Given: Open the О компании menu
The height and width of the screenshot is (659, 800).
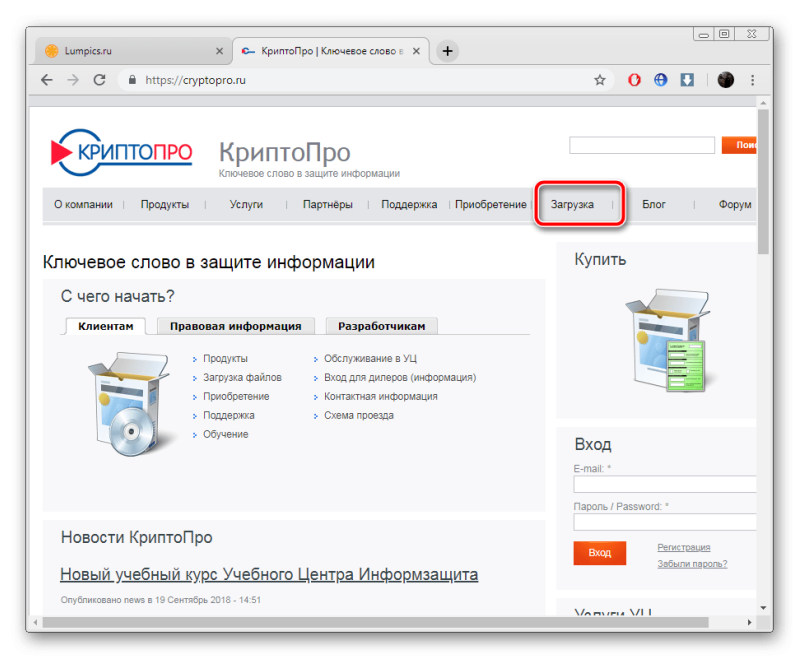Looking at the screenshot, I should pyautogui.click(x=83, y=205).
